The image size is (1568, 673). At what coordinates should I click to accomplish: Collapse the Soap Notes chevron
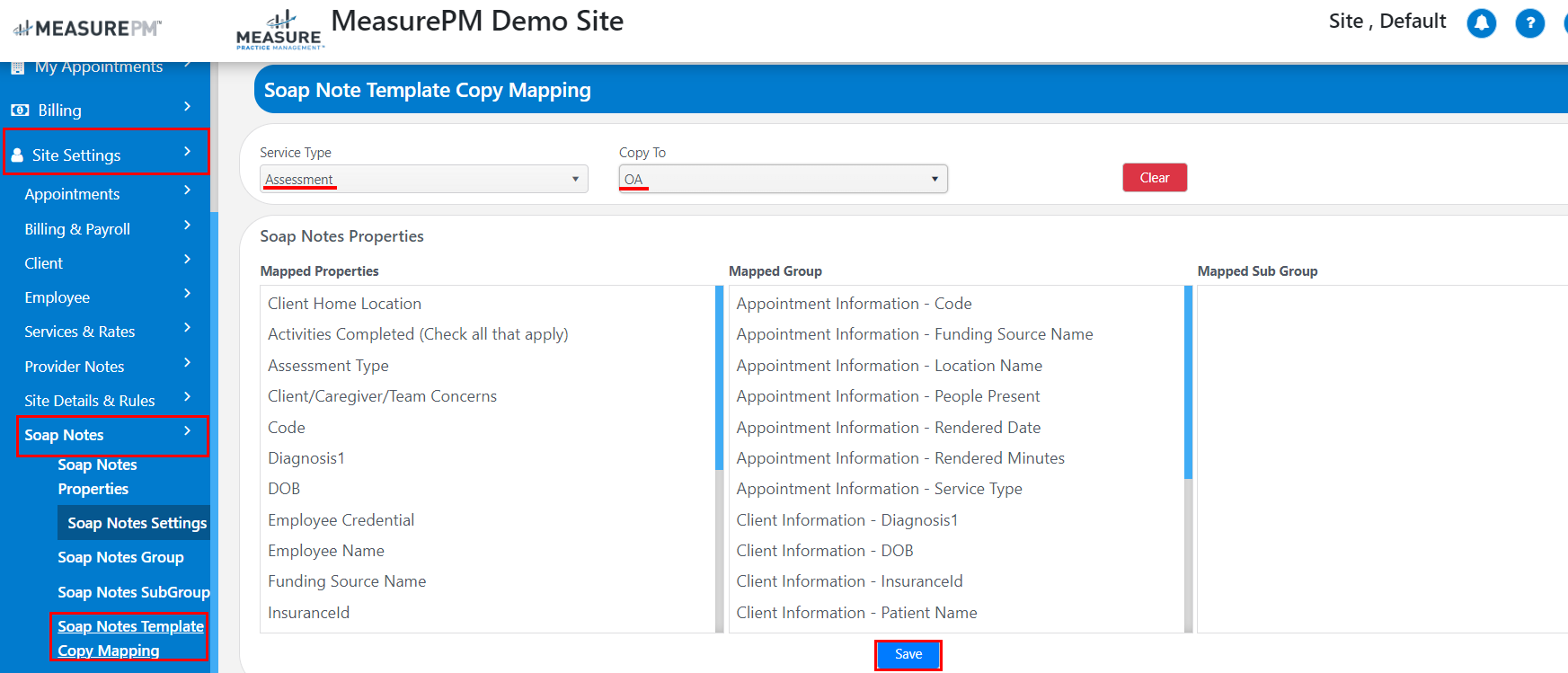pyautogui.click(x=187, y=430)
